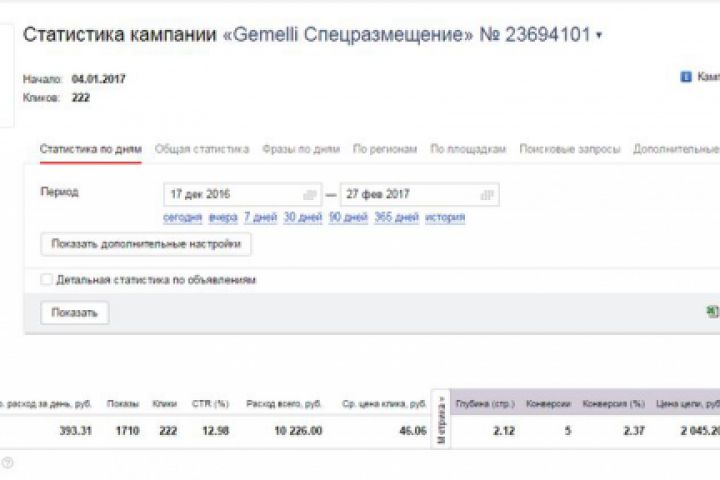
Task: Click impressions value '1710'
Action: tap(127, 431)
